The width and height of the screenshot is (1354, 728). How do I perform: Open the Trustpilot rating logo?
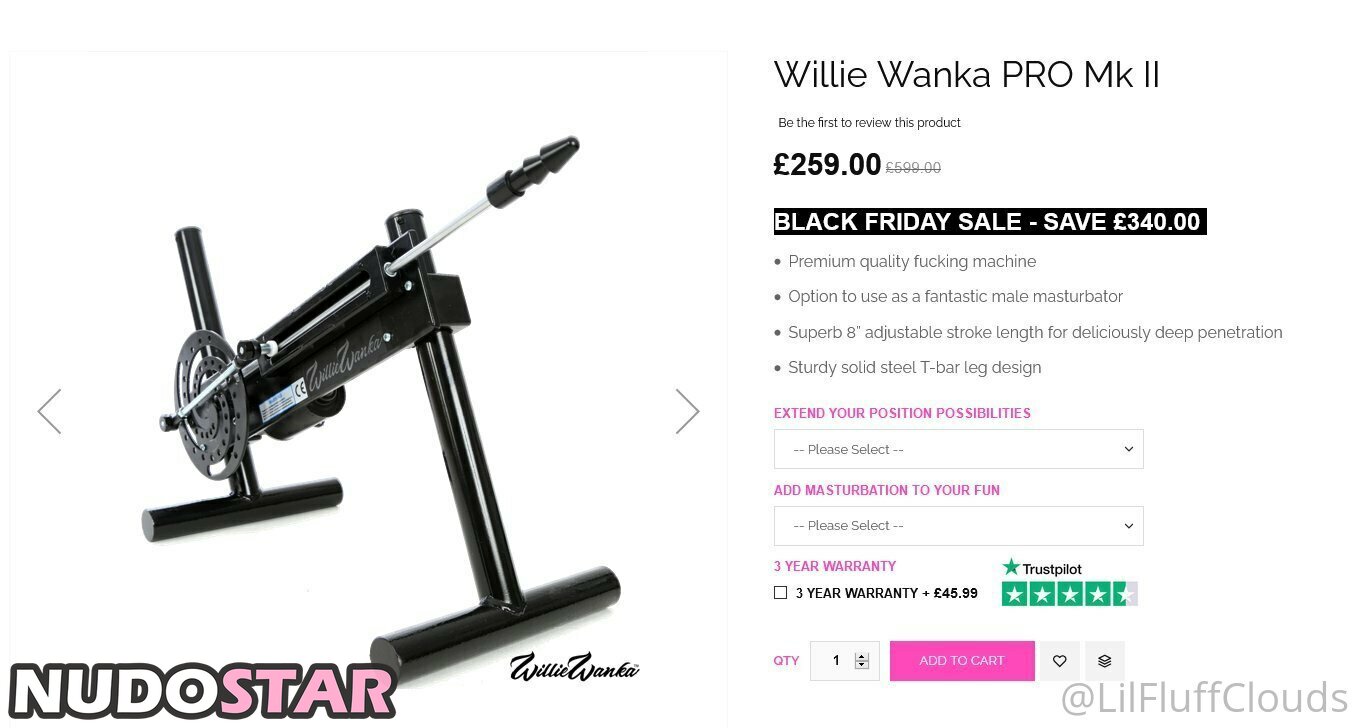click(1042, 568)
